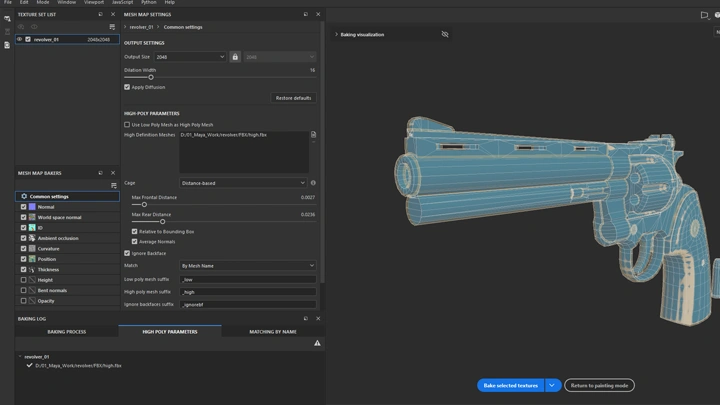Open the Mode menu
Image resolution: width=720 pixels, height=405 pixels.
coord(43,2)
